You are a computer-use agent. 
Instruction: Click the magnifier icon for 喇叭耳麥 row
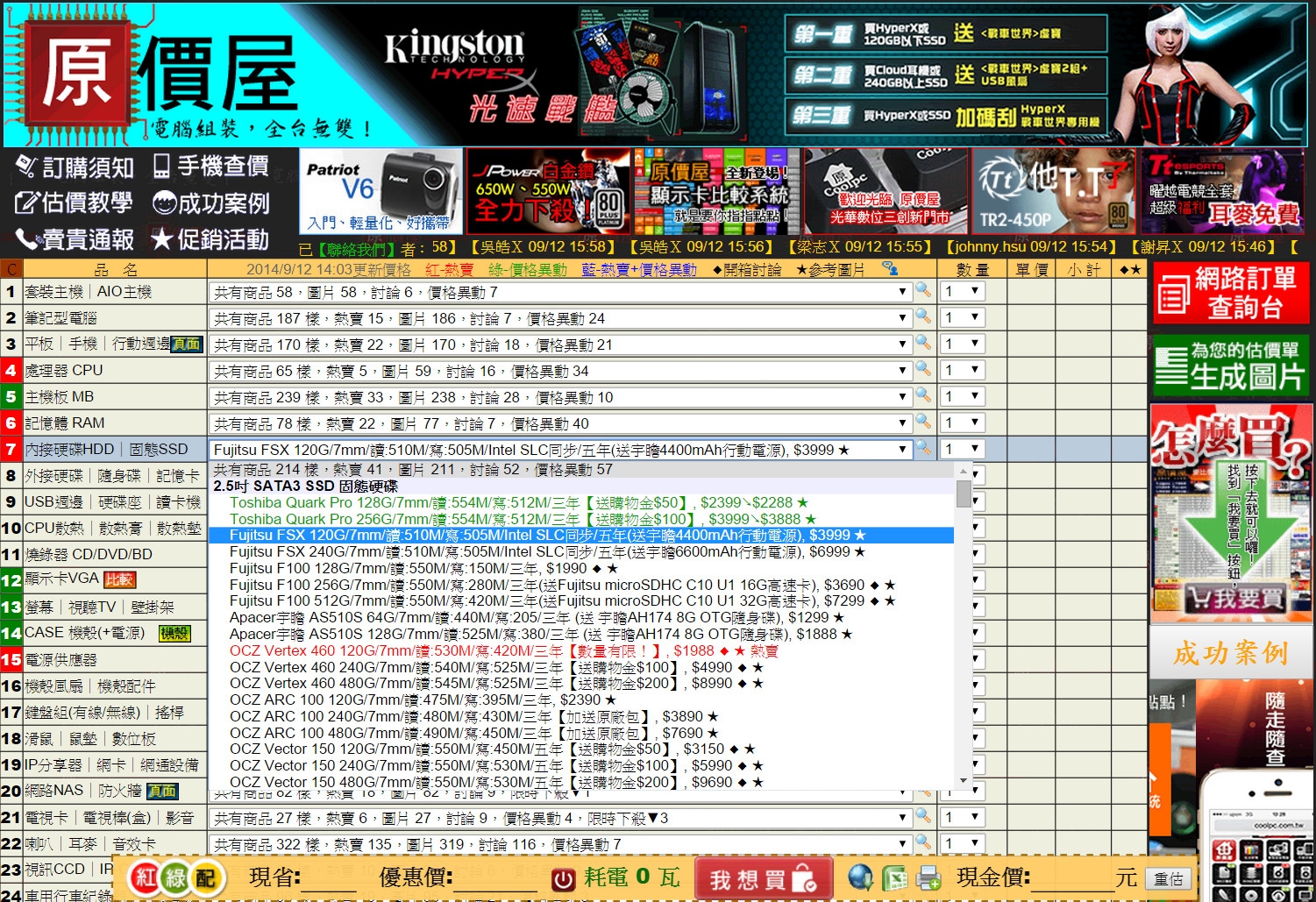tap(923, 842)
